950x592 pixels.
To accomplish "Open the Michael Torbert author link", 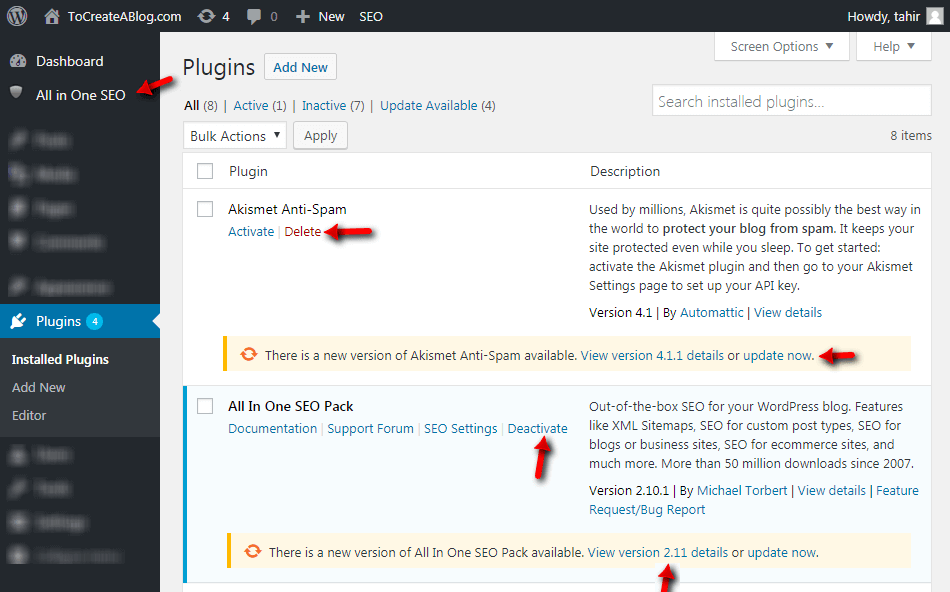I will coord(742,491).
